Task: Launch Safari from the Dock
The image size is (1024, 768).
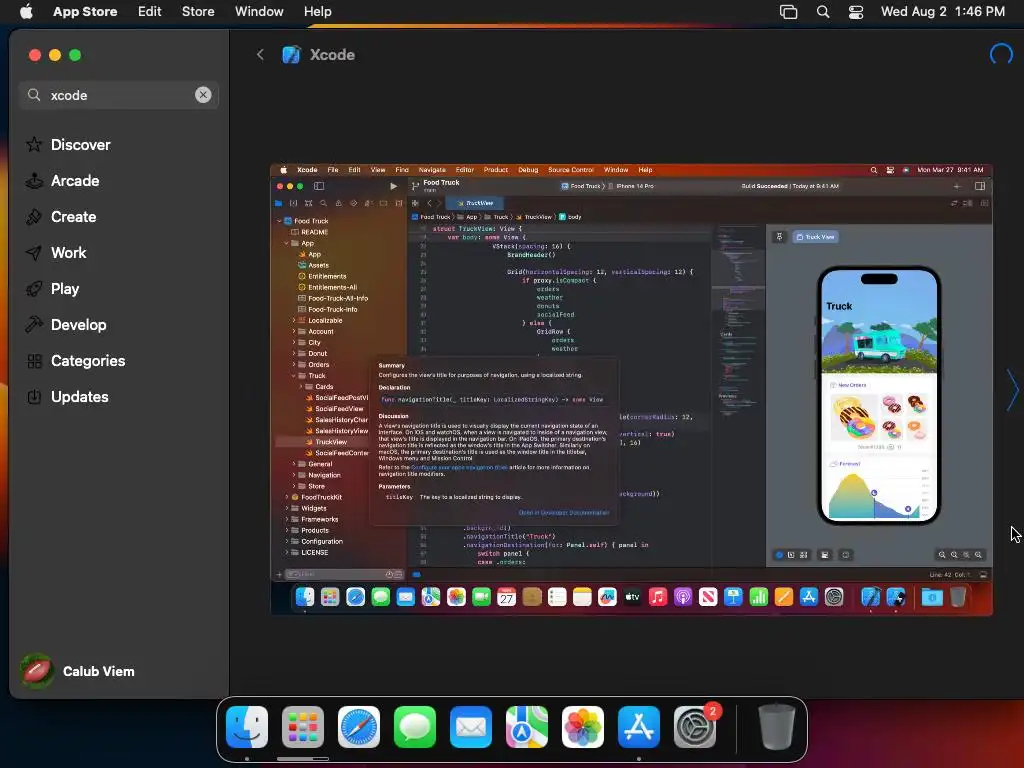Action: pyautogui.click(x=359, y=727)
